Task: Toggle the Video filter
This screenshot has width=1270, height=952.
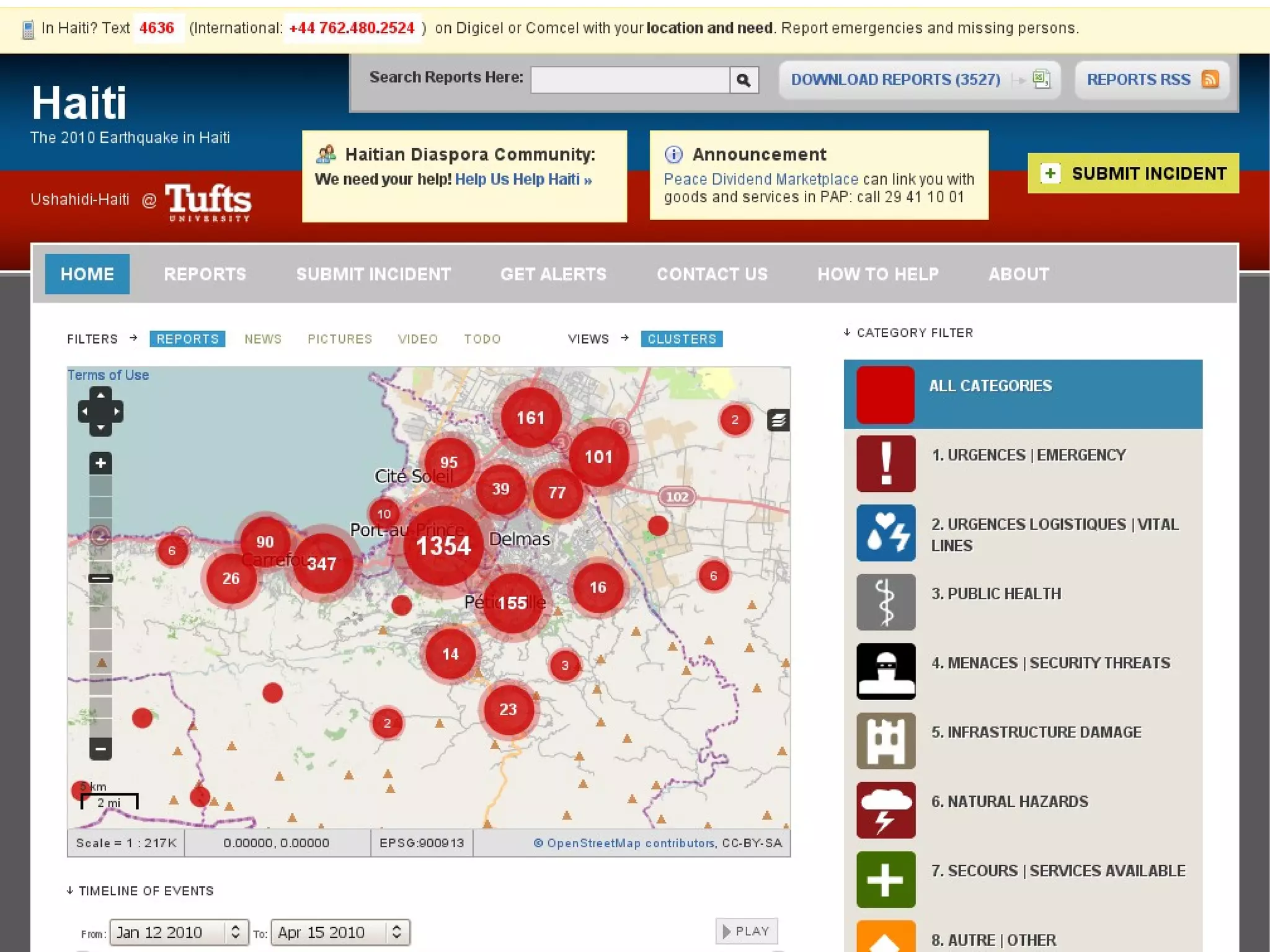Action: coord(418,339)
